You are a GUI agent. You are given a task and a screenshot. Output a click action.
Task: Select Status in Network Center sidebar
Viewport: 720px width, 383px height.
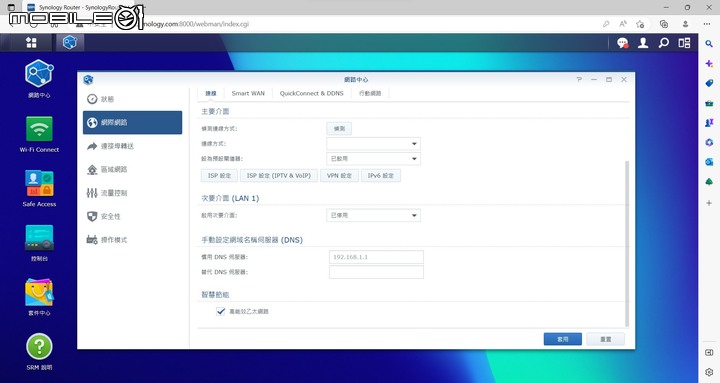(x=132, y=99)
